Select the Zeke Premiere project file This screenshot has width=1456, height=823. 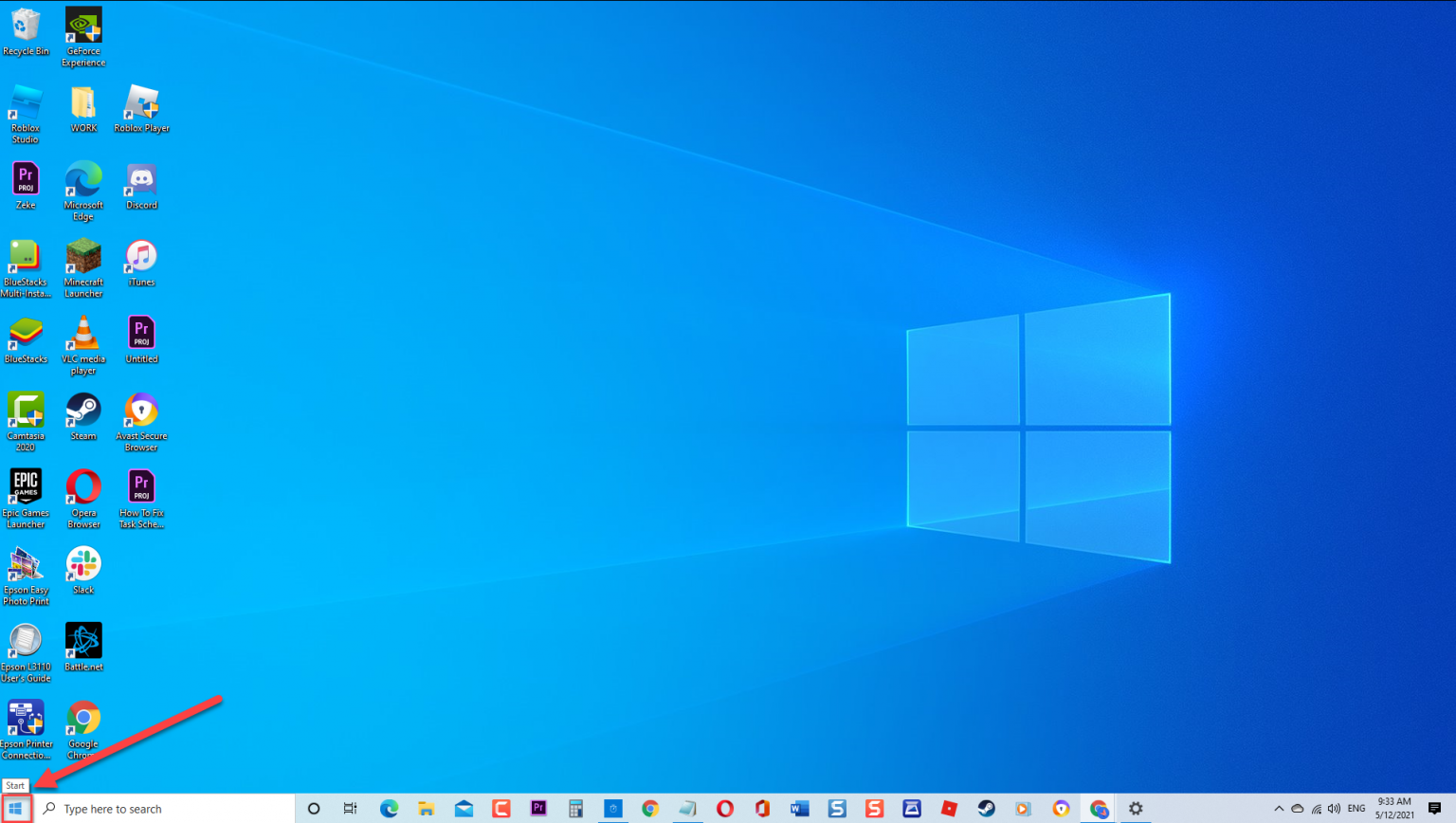pyautogui.click(x=26, y=186)
